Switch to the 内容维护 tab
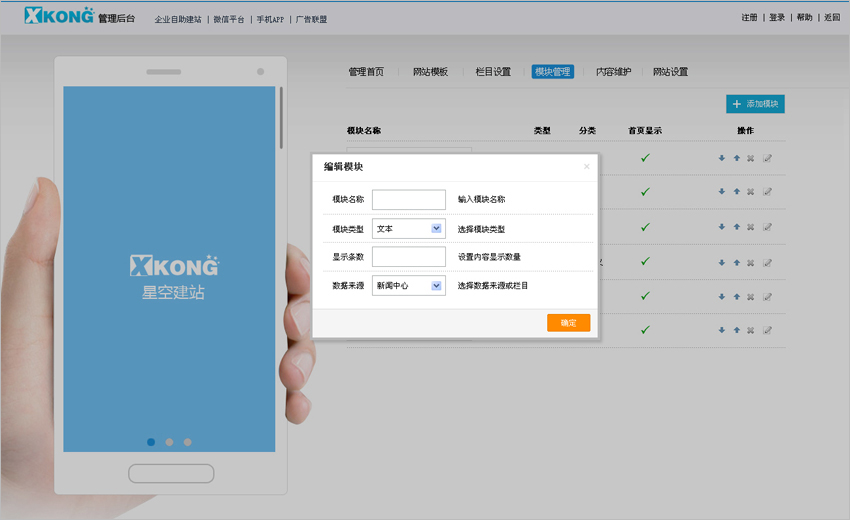This screenshot has height=520, width=850. point(613,72)
